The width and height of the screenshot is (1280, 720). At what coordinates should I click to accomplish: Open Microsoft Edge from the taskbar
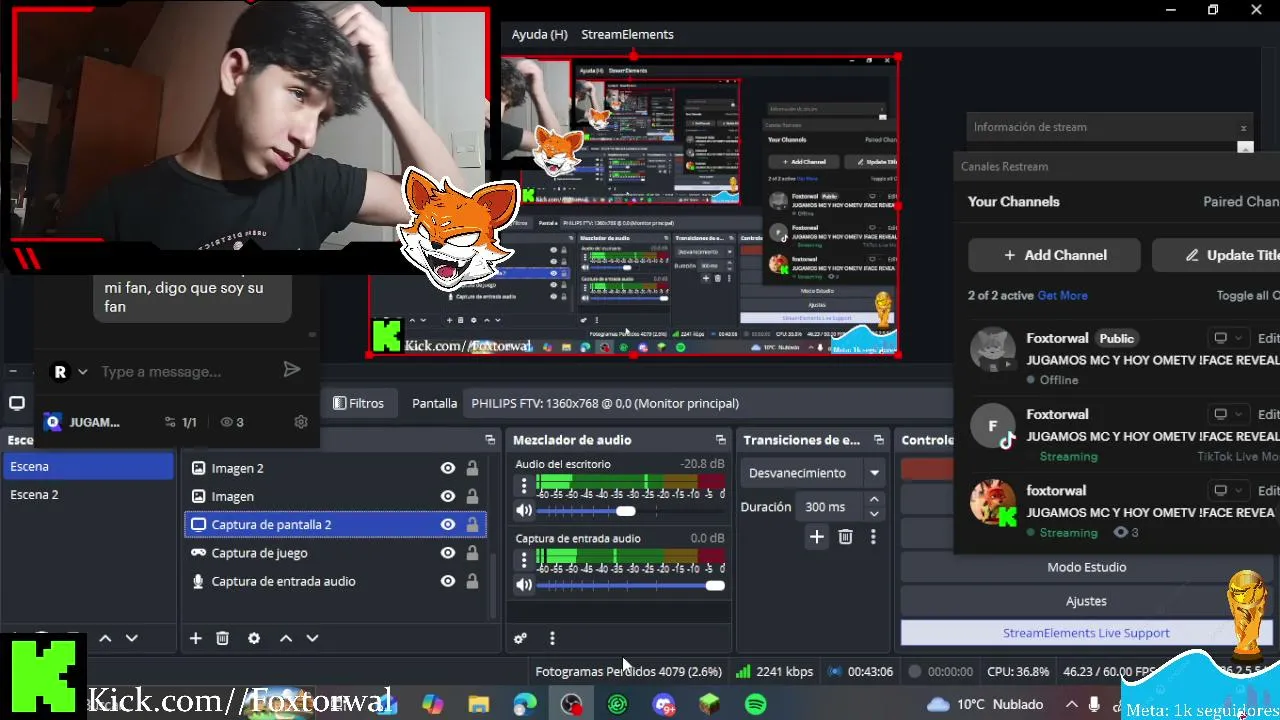point(525,705)
